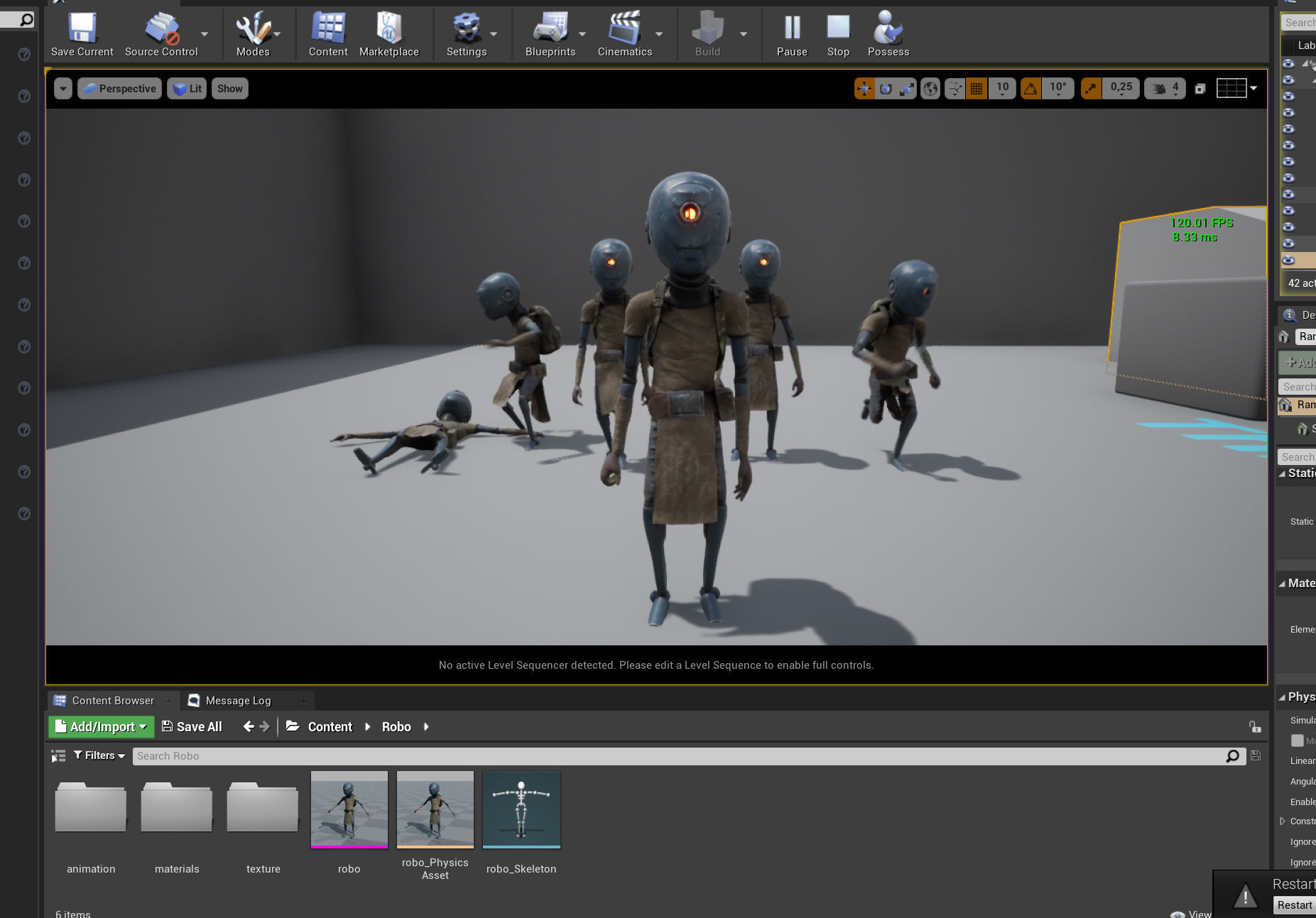Toggle scale snapping icon
This screenshot has height=918, width=1316.
coord(1091,89)
